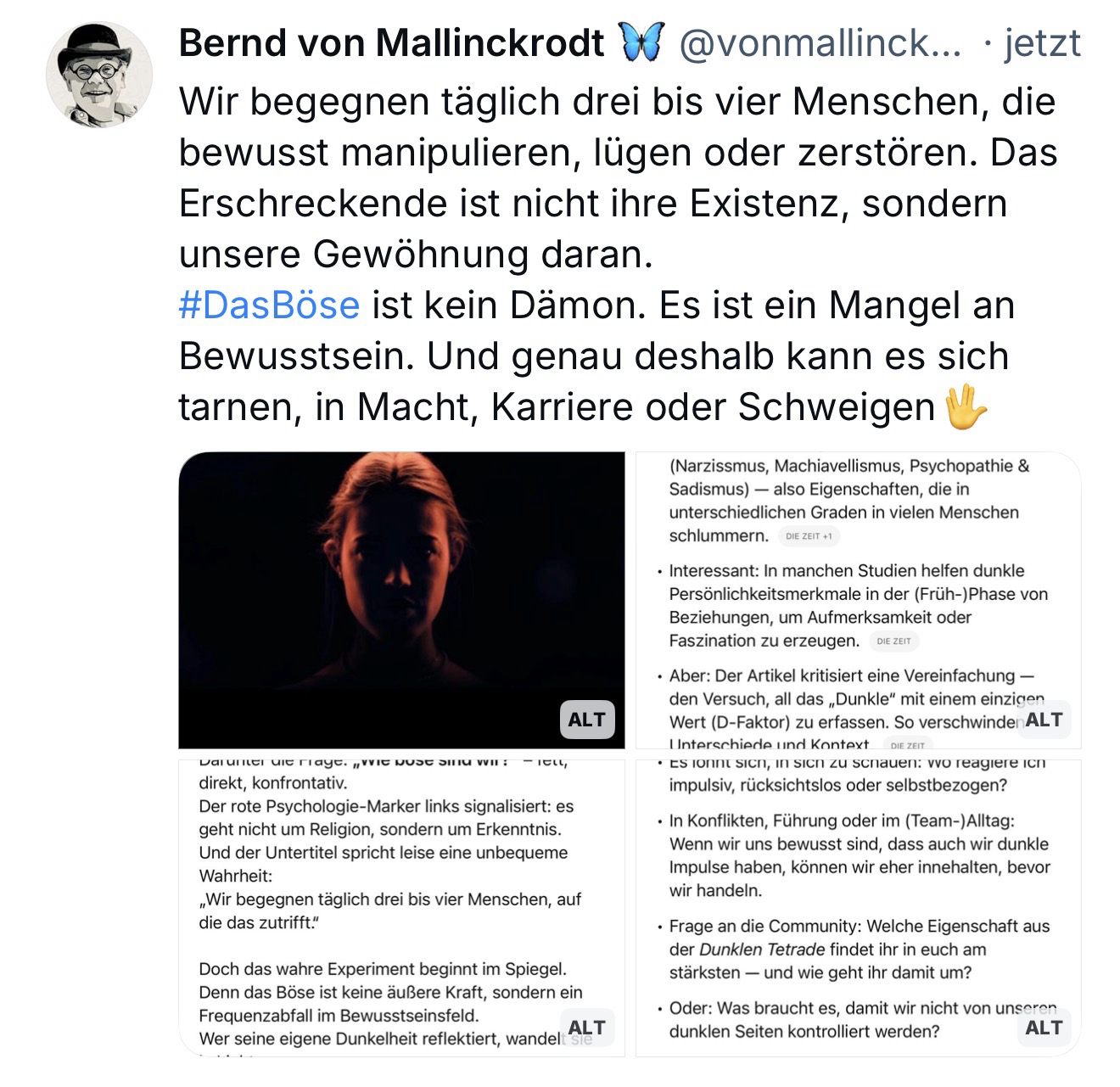The image size is (1120, 1087).
Task: Open the #DasBöse hashtag
Action: click(x=269, y=305)
